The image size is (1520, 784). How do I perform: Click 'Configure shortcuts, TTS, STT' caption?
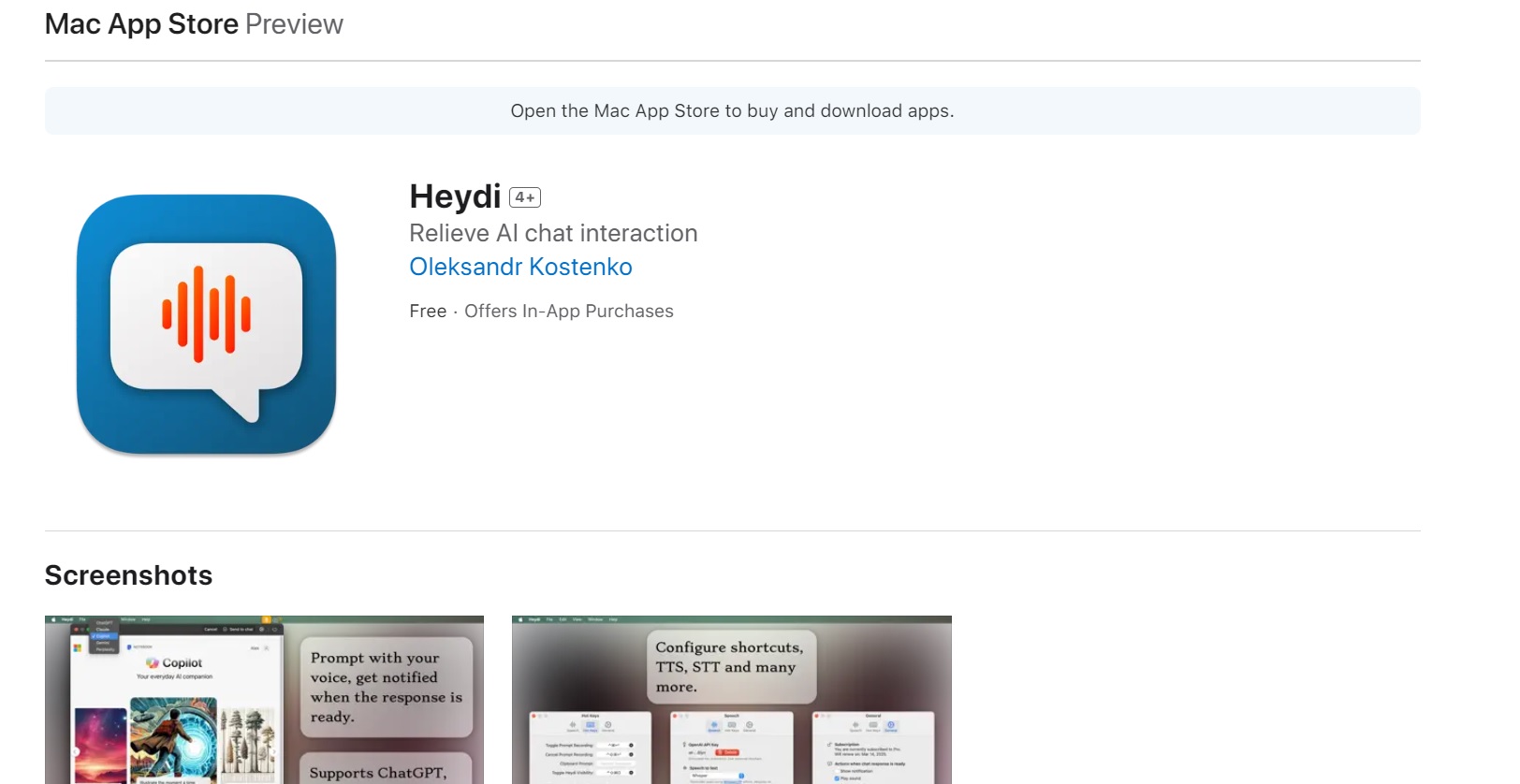point(730,667)
